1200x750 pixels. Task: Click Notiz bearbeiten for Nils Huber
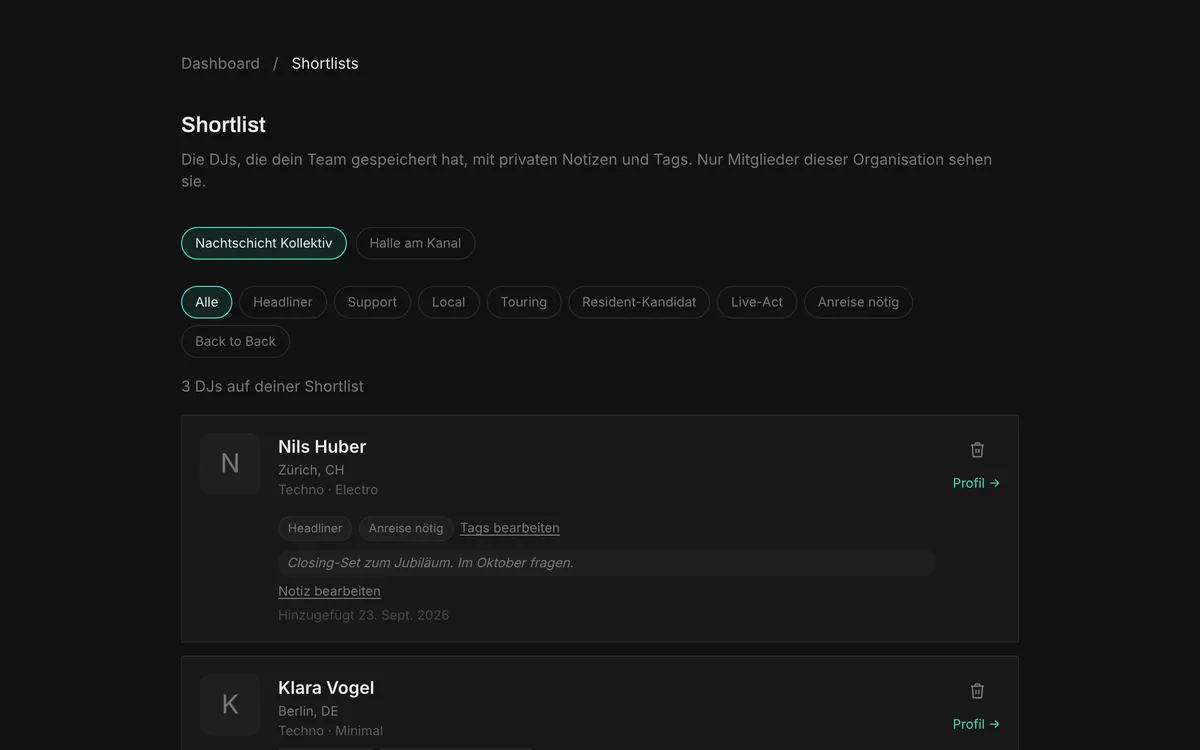pyautogui.click(x=329, y=591)
